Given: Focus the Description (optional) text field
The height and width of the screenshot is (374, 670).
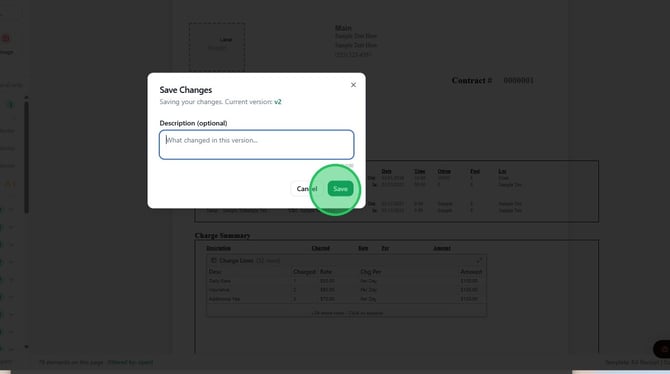Looking at the screenshot, I should 256,144.
